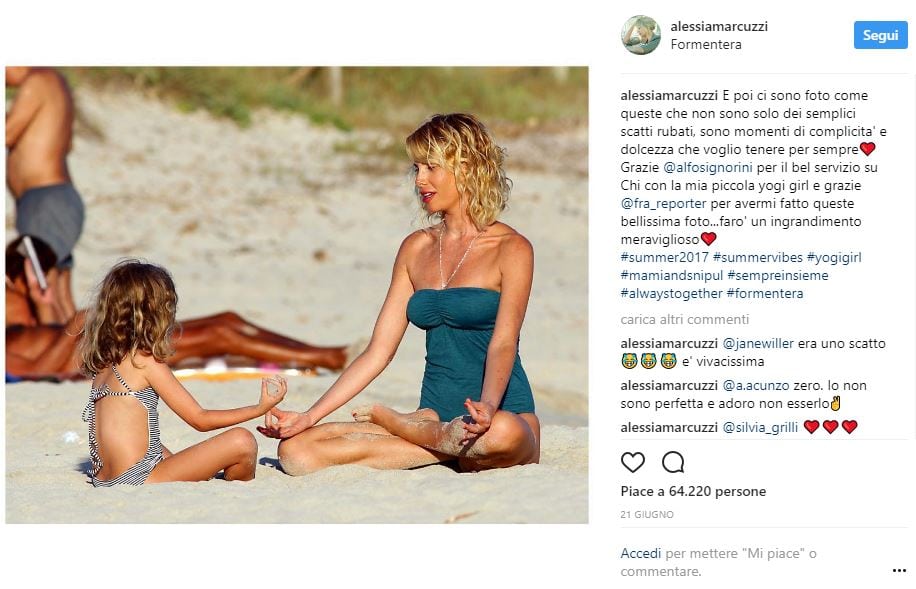Image resolution: width=916 pixels, height=589 pixels.
Task: Open the alessiamarcuzzi username in the header
Action: point(719,26)
